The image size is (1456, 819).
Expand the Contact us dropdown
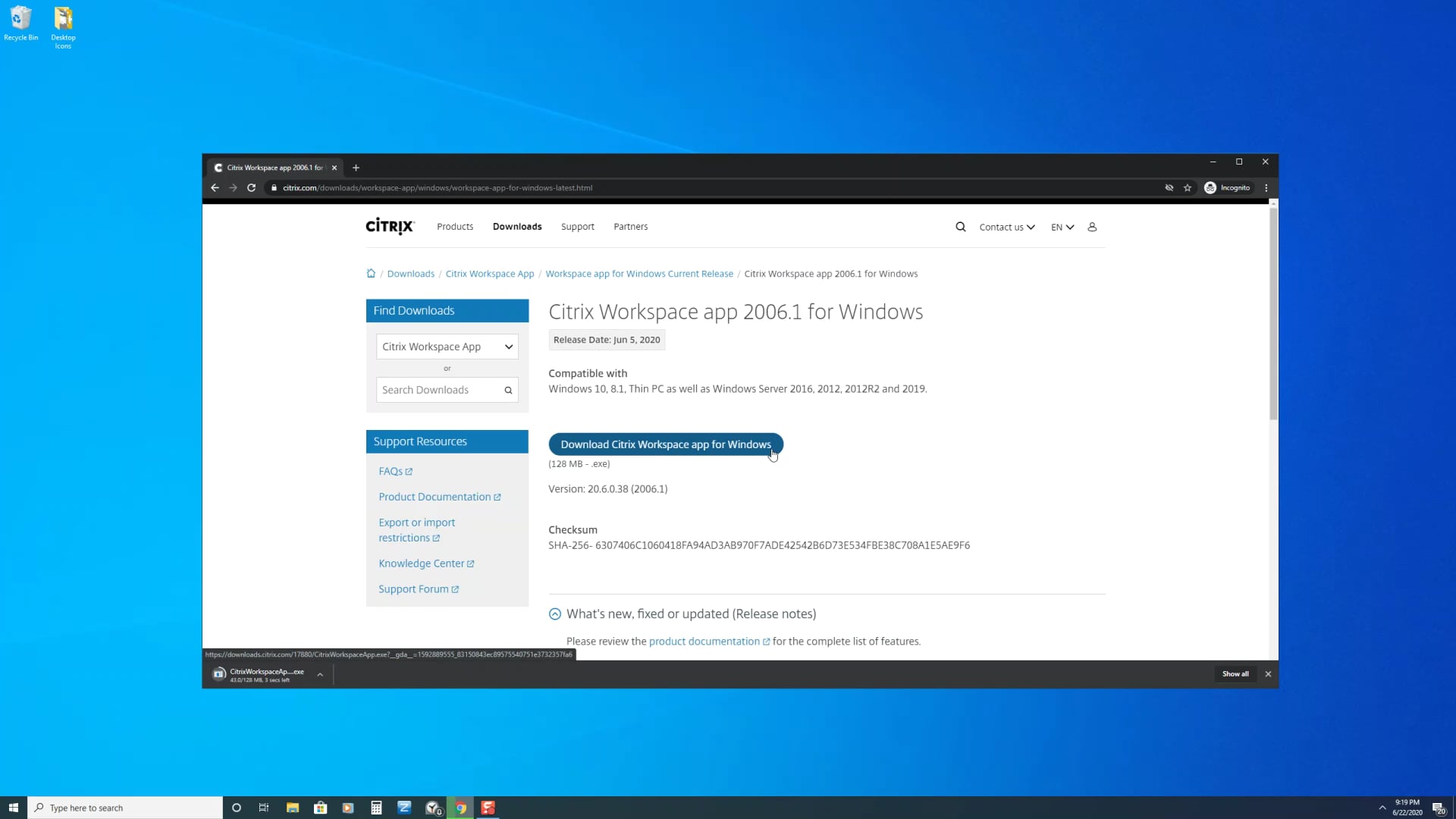coord(1006,226)
